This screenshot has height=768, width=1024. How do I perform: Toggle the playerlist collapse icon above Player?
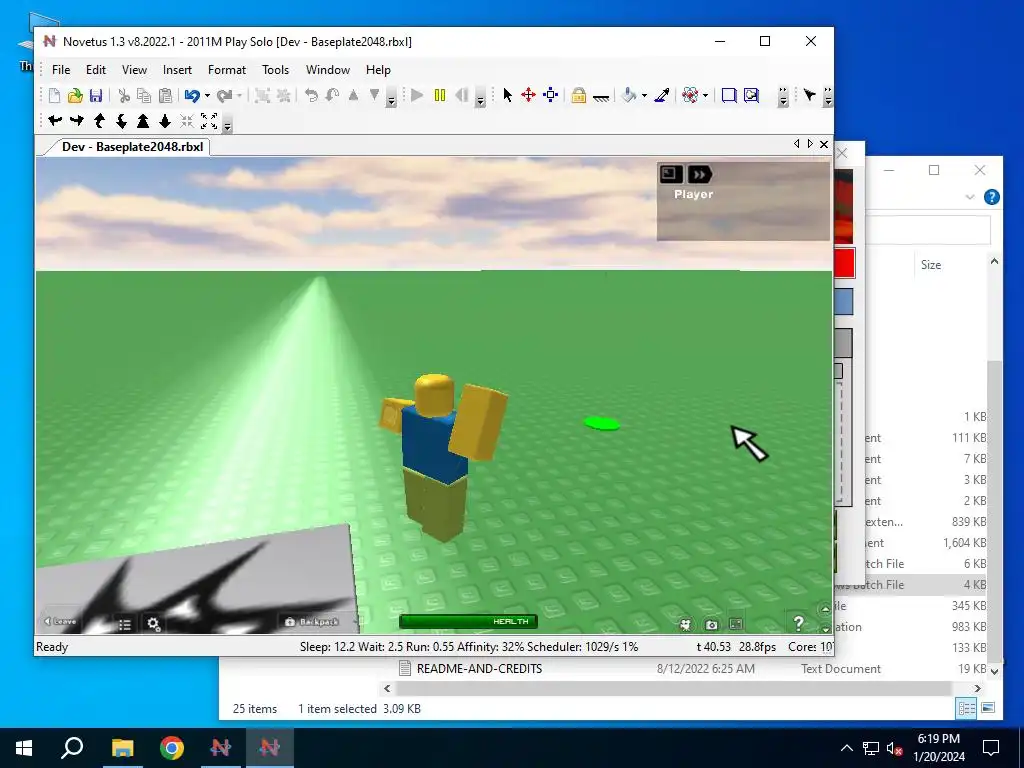pos(671,174)
